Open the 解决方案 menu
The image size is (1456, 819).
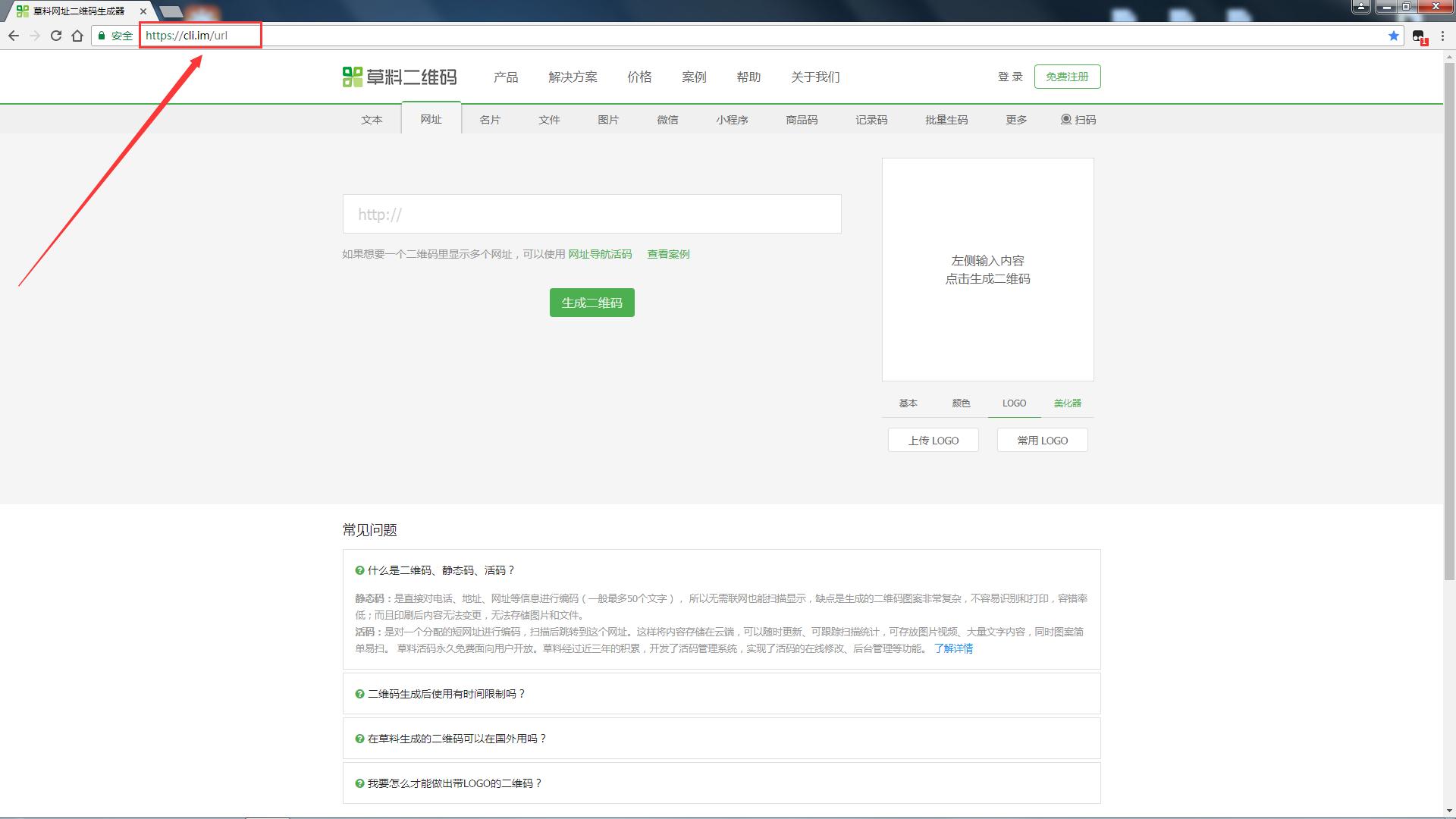(573, 77)
